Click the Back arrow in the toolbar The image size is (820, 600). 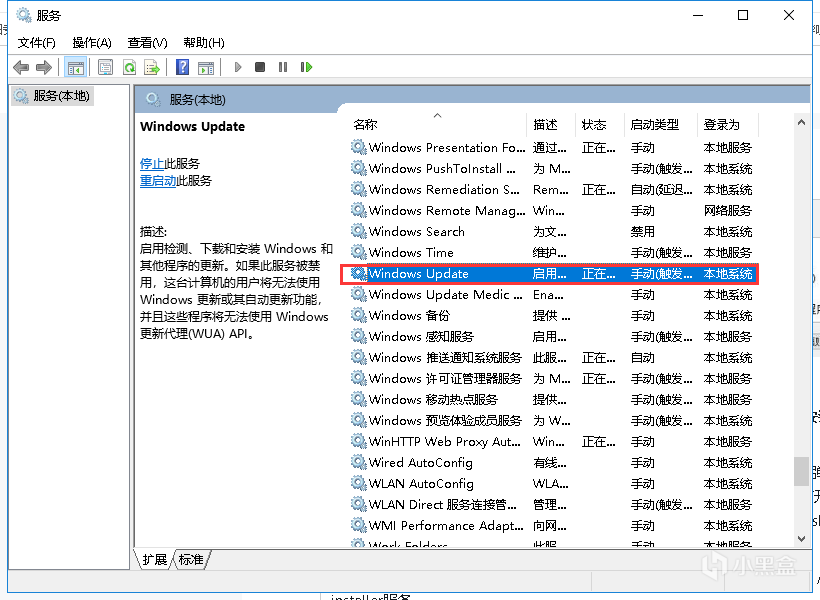click(21, 67)
